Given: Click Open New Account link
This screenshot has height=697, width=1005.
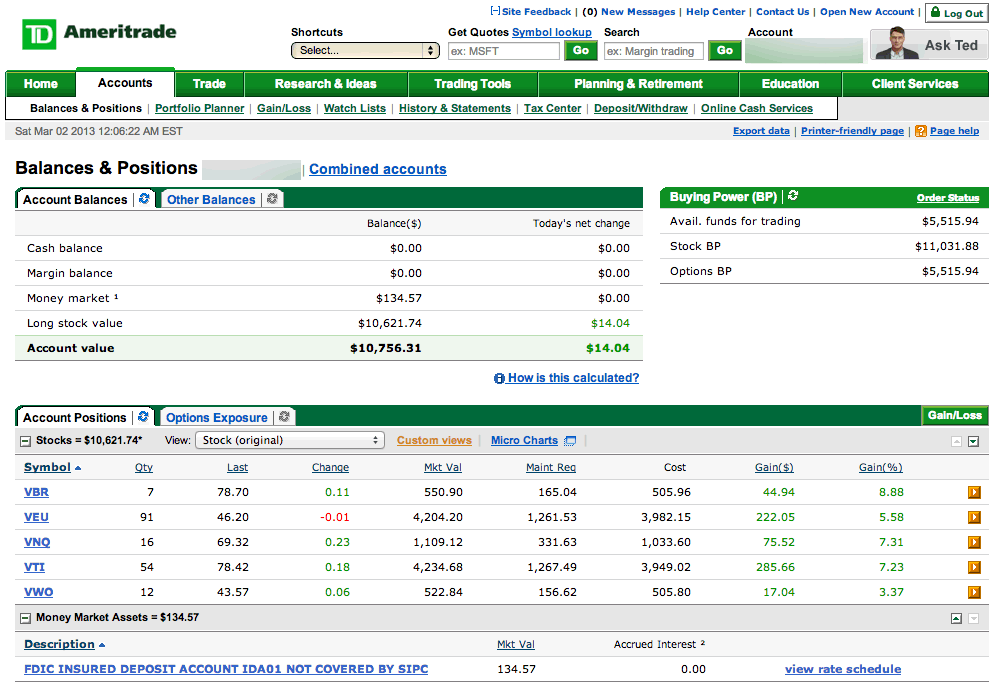Looking at the screenshot, I should pos(867,12).
